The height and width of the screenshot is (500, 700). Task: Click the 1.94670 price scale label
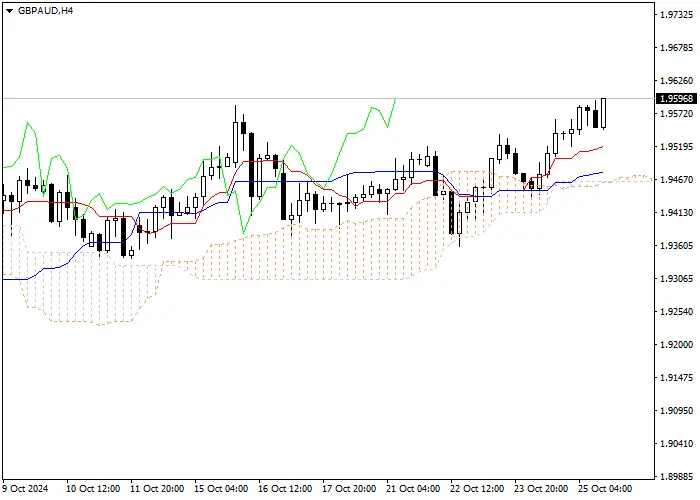pyautogui.click(x=677, y=180)
